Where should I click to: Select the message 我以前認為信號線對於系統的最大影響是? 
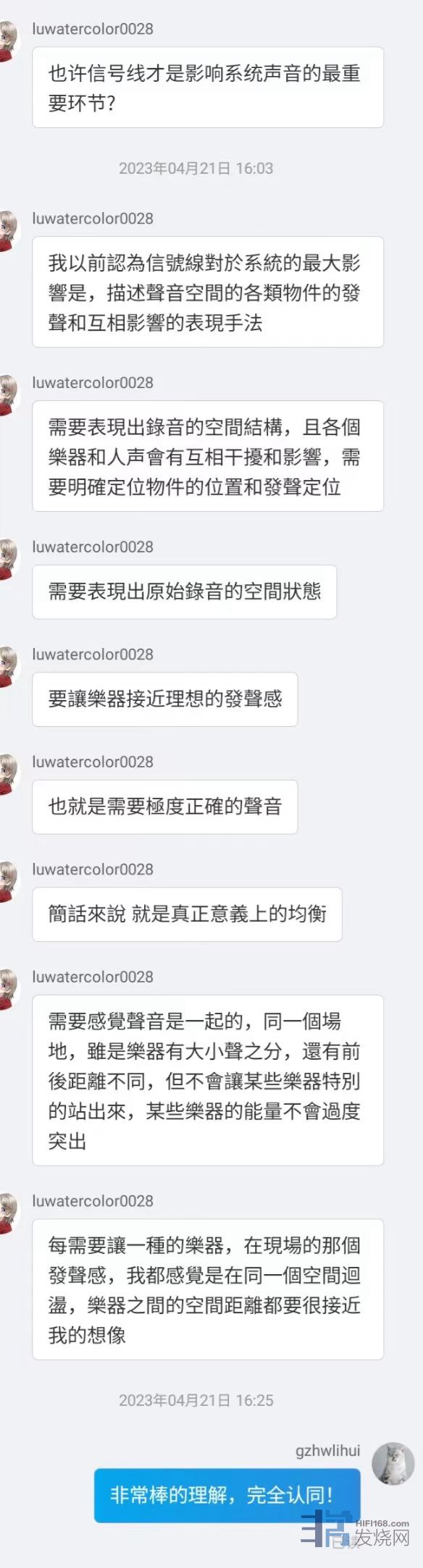click(x=208, y=292)
